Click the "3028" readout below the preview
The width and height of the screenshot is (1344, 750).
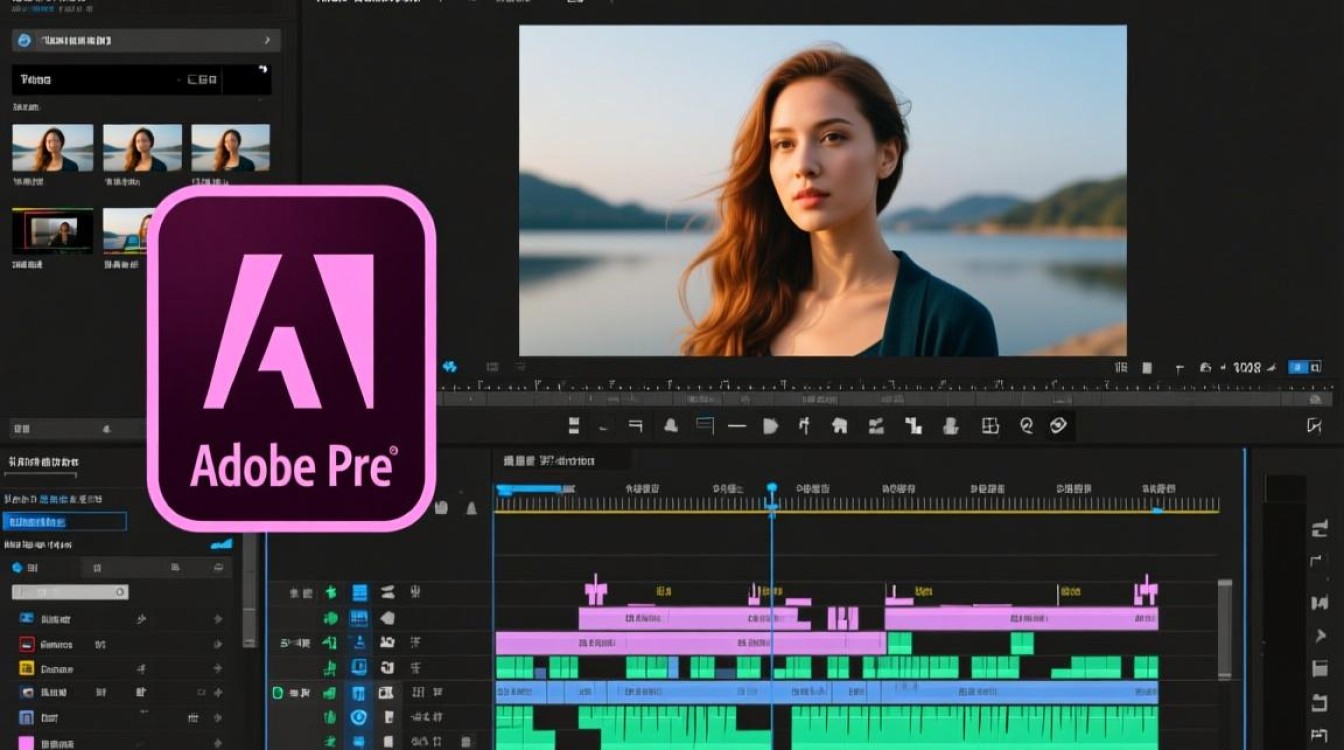(x=1247, y=368)
